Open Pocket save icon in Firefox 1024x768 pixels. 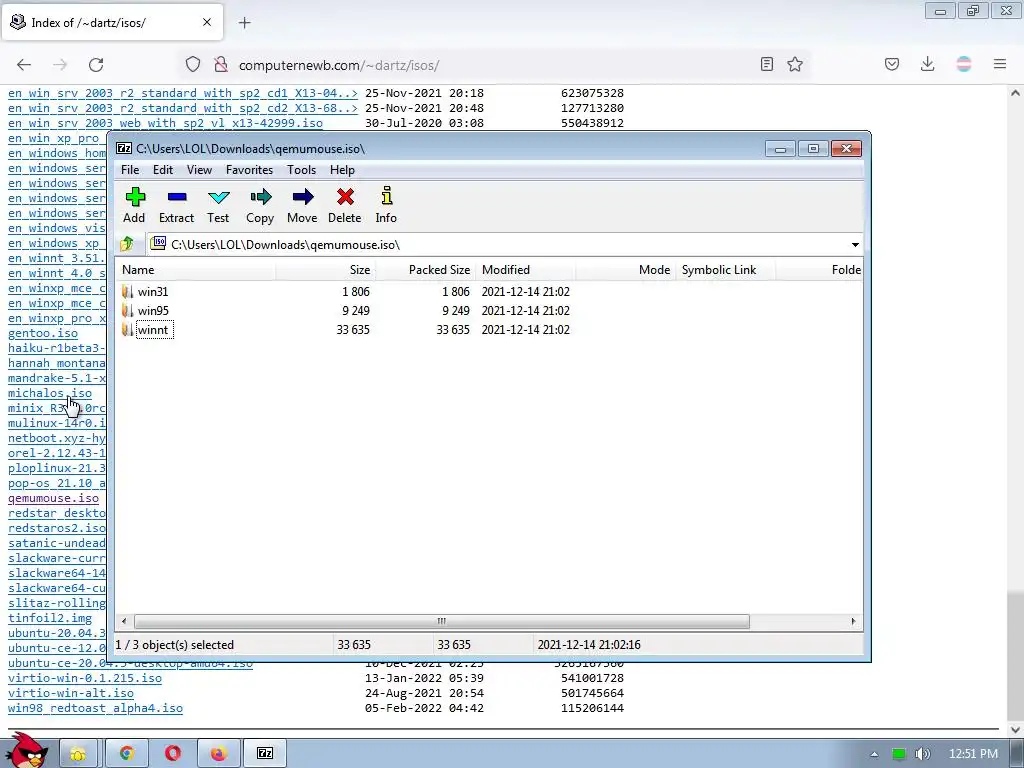[892, 64]
